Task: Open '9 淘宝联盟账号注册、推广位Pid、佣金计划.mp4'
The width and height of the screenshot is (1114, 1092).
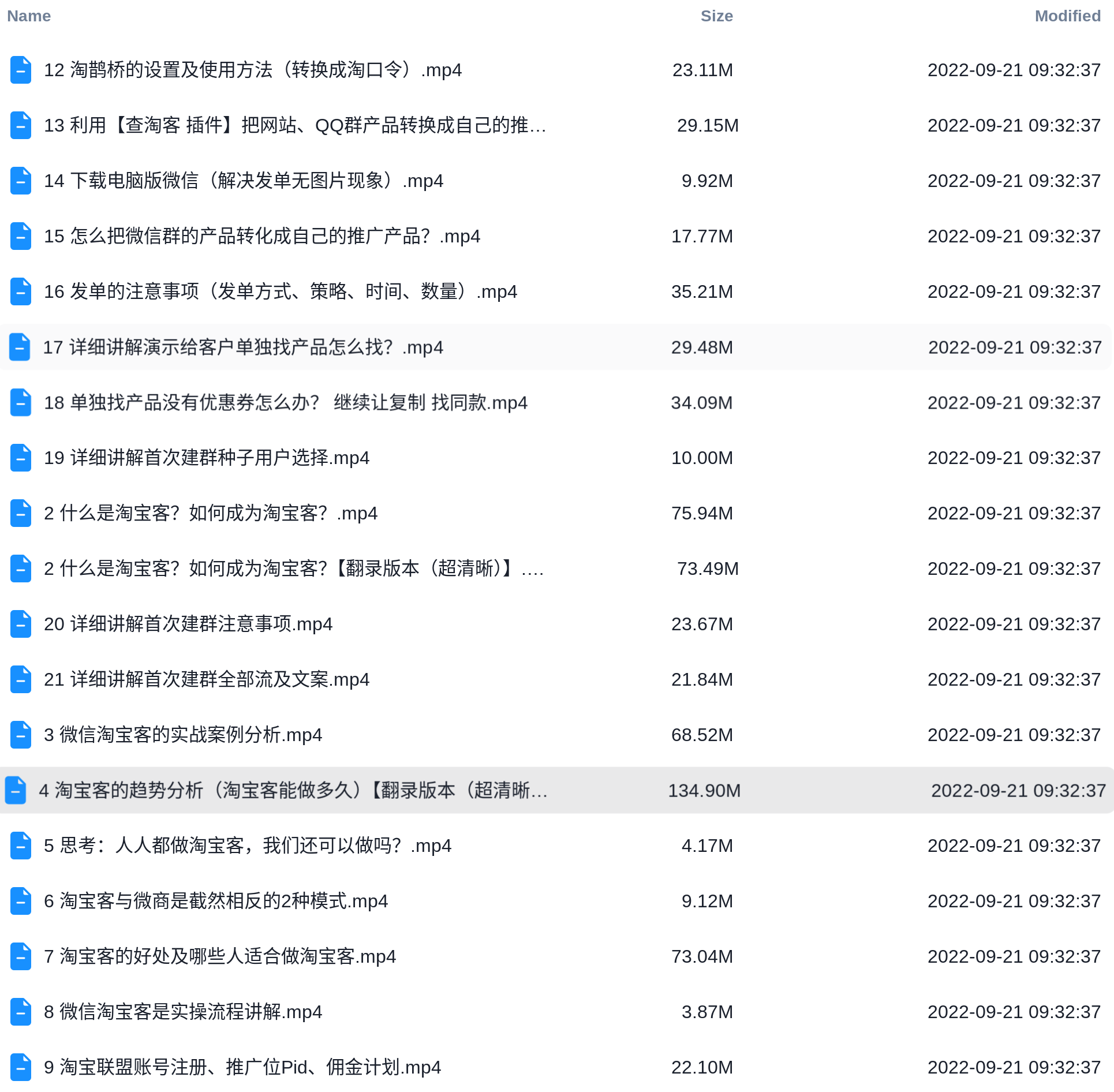Action: [x=242, y=1067]
